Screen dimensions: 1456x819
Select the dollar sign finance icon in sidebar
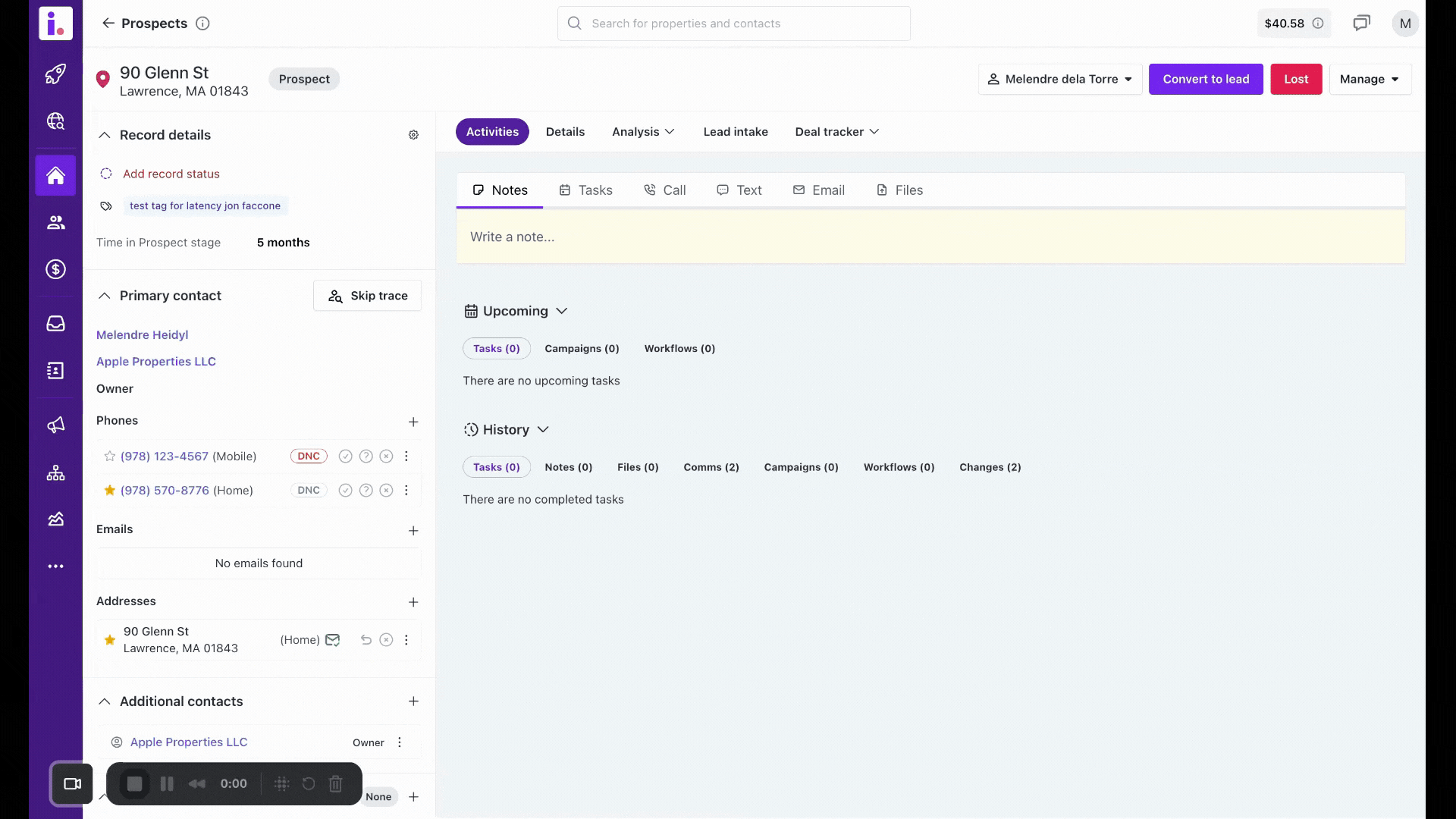tap(55, 269)
